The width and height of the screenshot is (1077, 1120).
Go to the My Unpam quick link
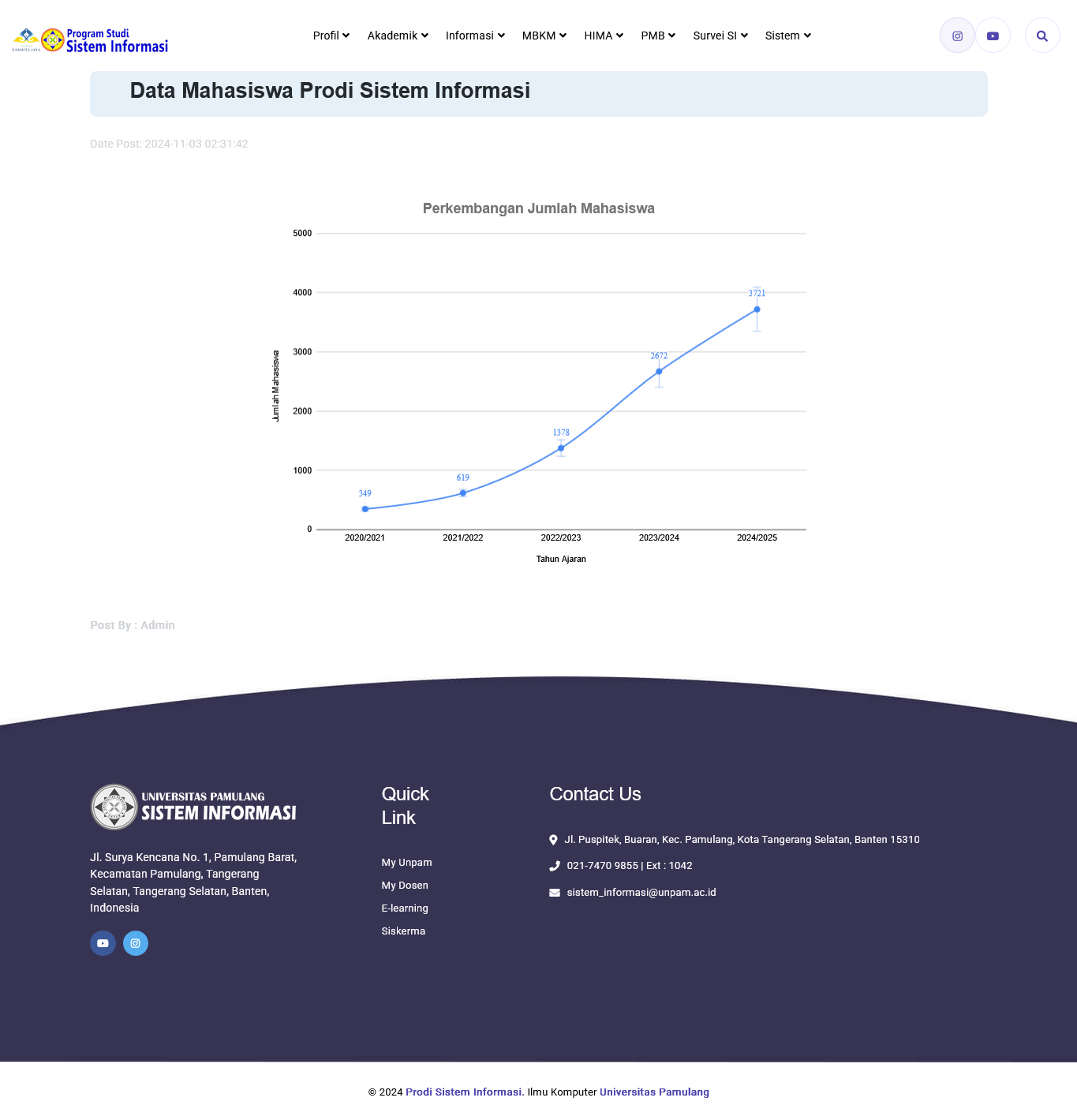(406, 863)
